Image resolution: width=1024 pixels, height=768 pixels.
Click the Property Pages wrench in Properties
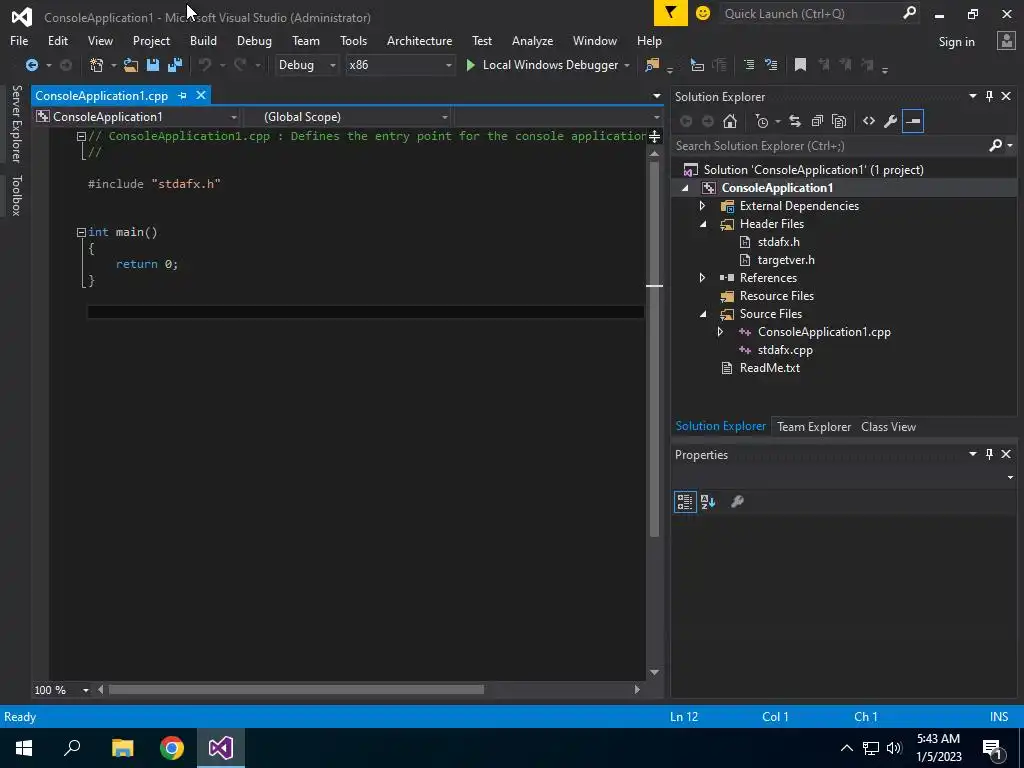click(x=737, y=502)
